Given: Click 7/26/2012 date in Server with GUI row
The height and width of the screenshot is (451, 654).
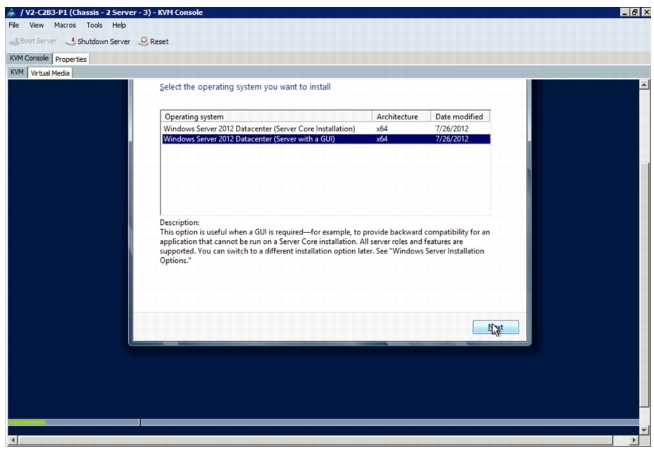Looking at the screenshot, I should tap(452, 139).
